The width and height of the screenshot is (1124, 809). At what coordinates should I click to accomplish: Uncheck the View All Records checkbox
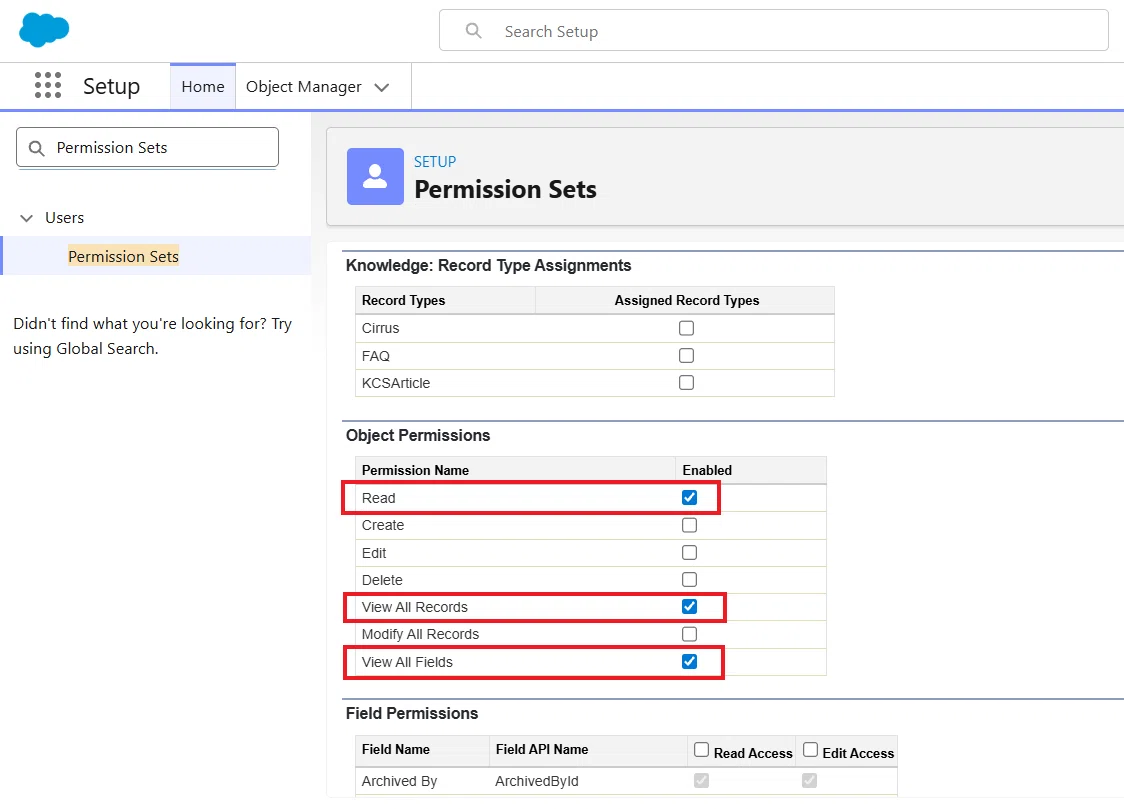pos(689,607)
